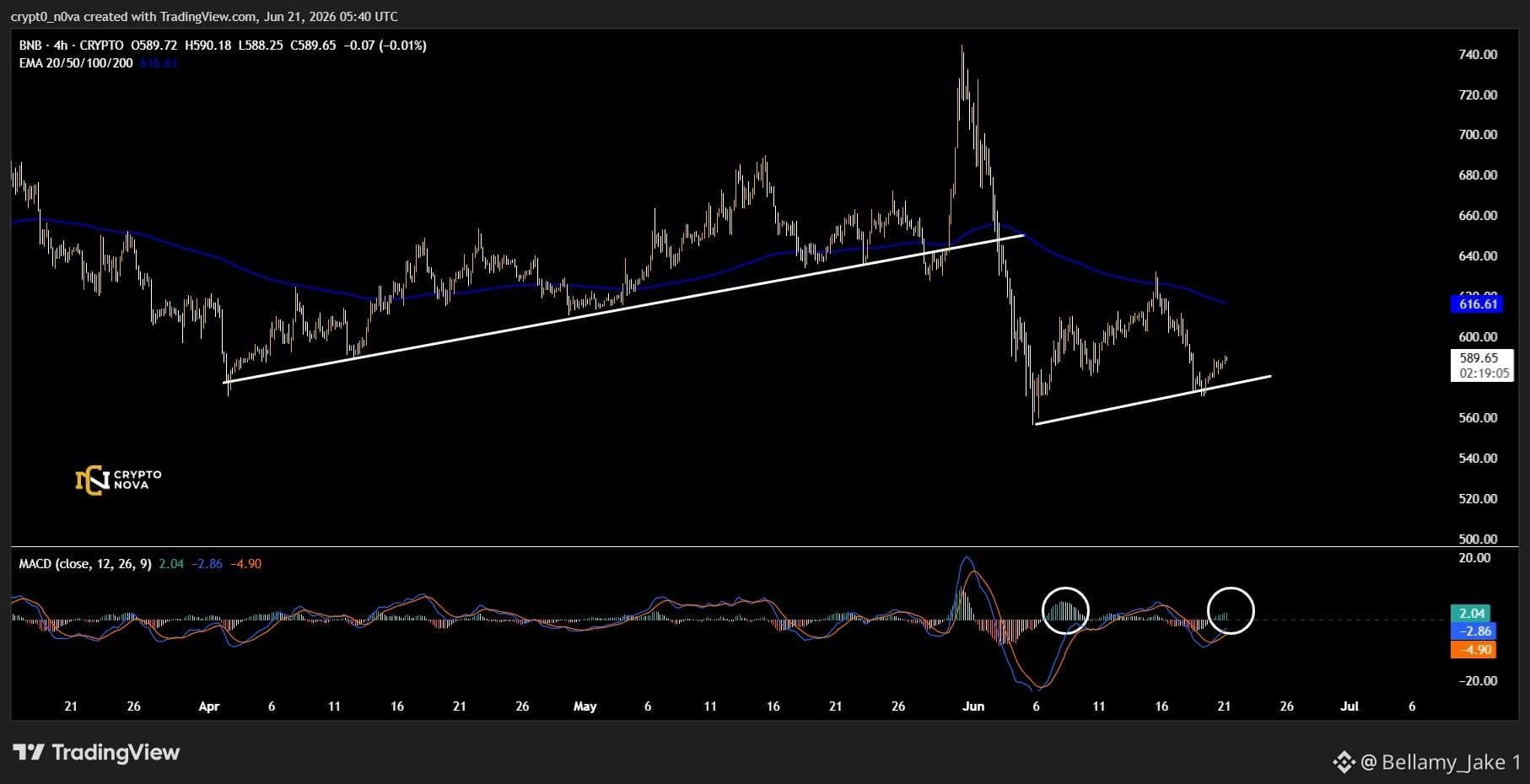The width and height of the screenshot is (1530, 784).
Task: Click the green 2.04 value in the MACD legend
Action: click(x=171, y=563)
